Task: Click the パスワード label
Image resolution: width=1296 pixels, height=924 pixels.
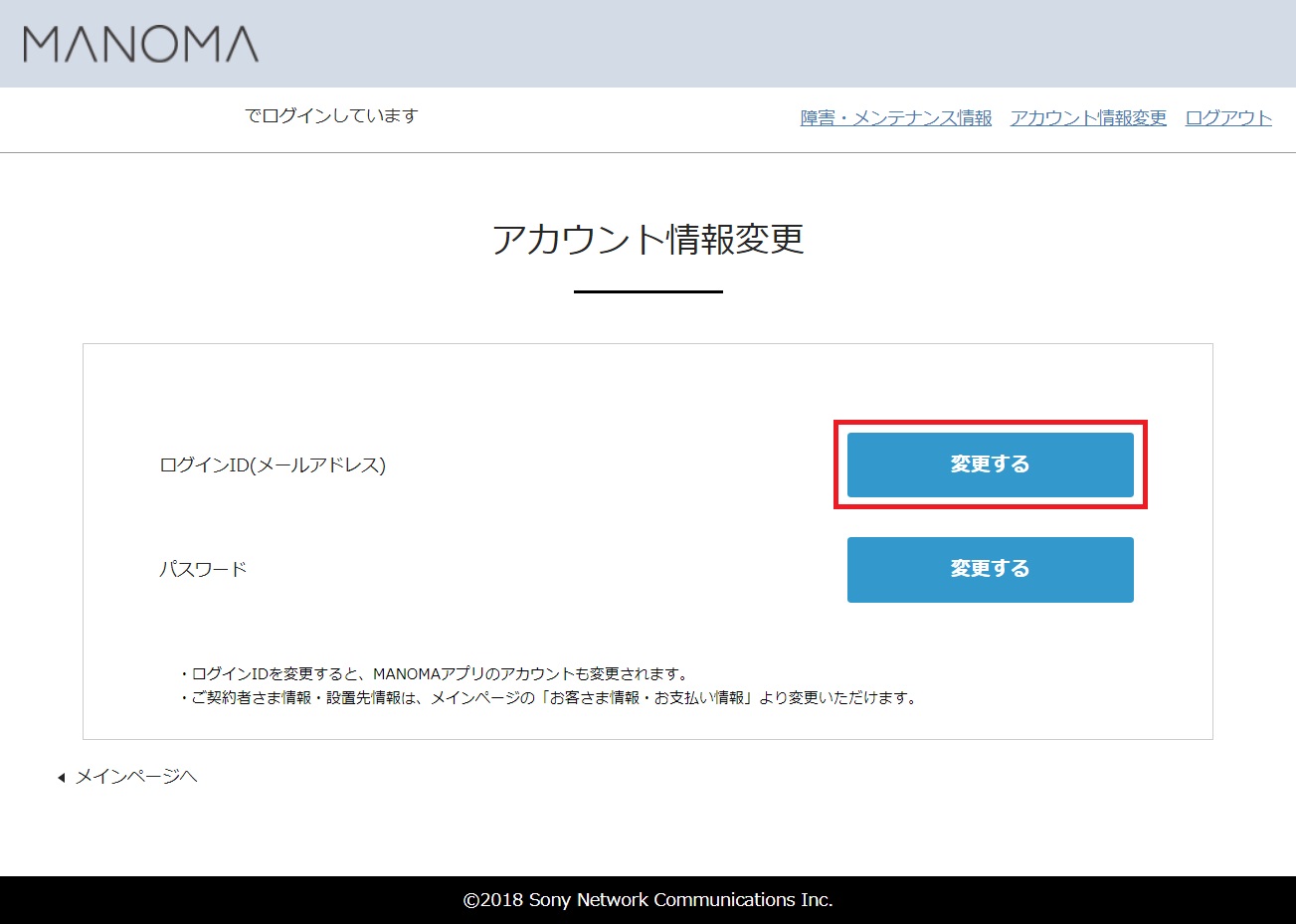Action: pos(203,569)
